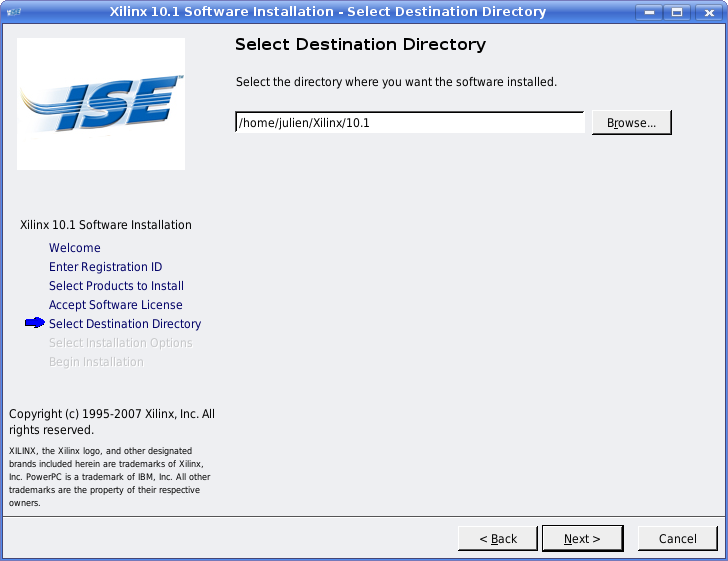Minimize the Xilinx installer window

point(650,12)
